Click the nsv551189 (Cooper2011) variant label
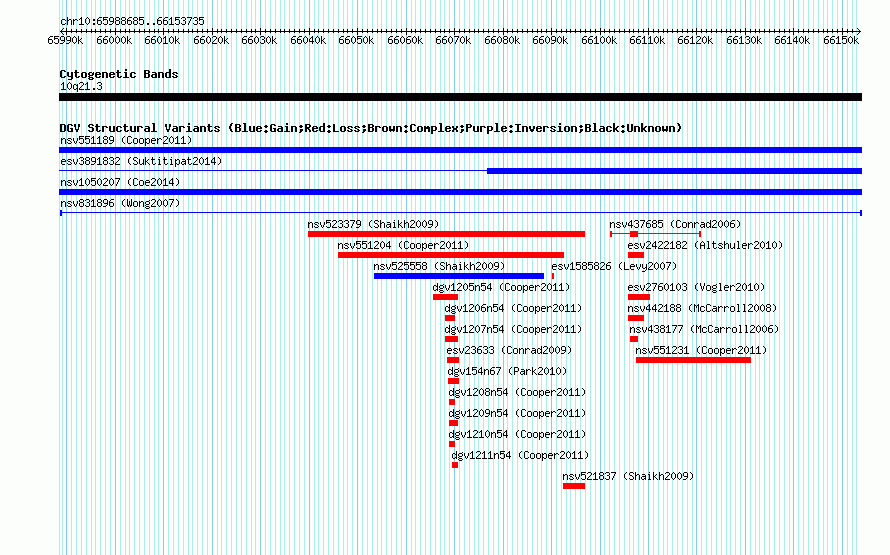The image size is (890, 555). pos(126,140)
